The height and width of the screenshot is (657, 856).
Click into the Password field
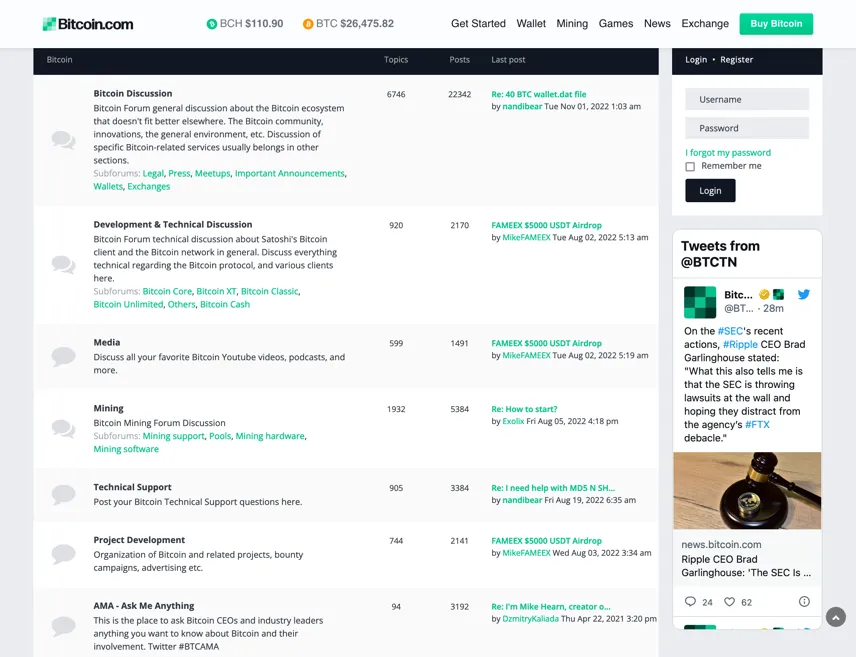tap(747, 128)
